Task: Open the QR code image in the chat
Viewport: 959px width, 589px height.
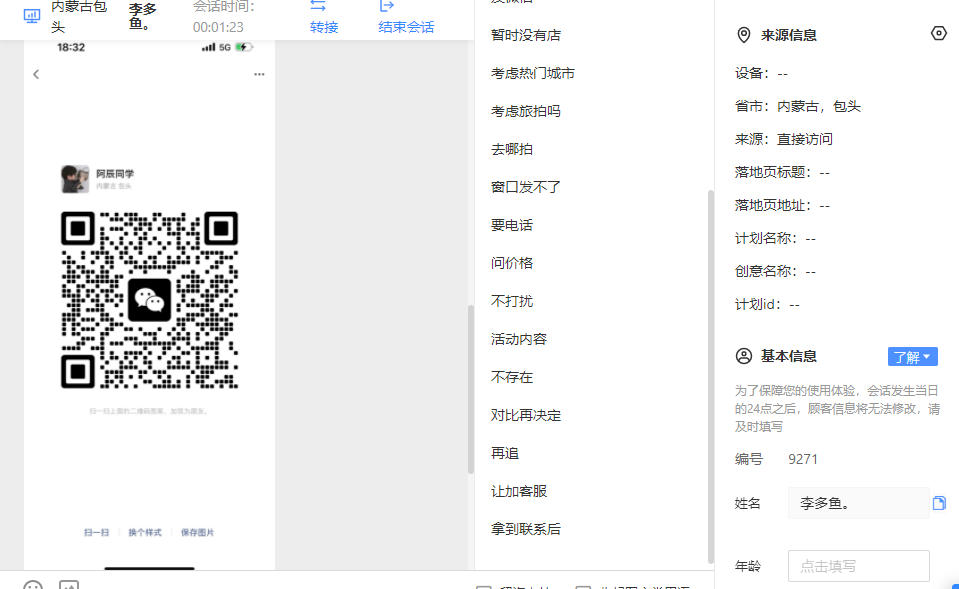Action: pos(149,300)
